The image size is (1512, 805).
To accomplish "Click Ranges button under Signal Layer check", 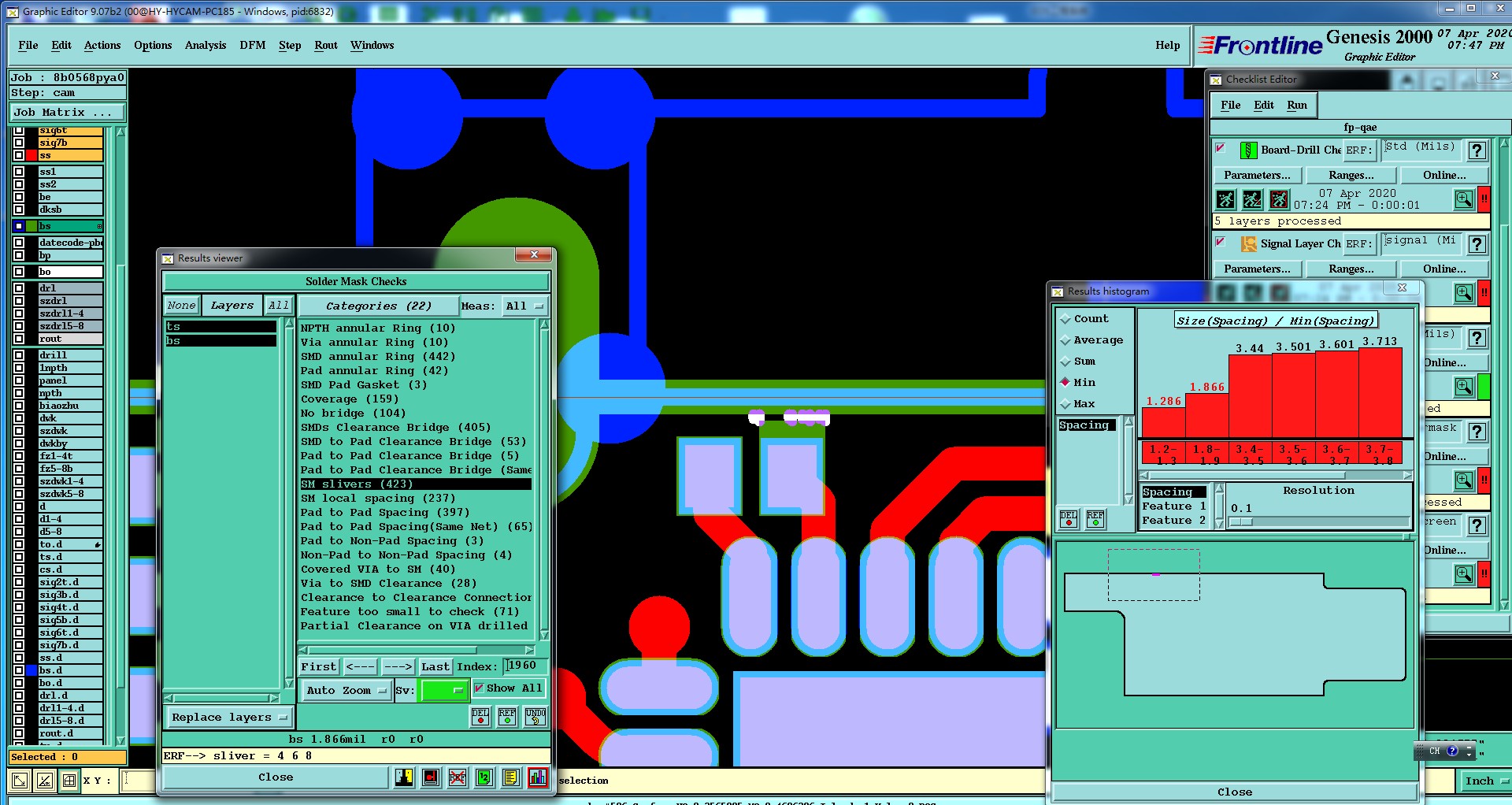I will click(1351, 269).
